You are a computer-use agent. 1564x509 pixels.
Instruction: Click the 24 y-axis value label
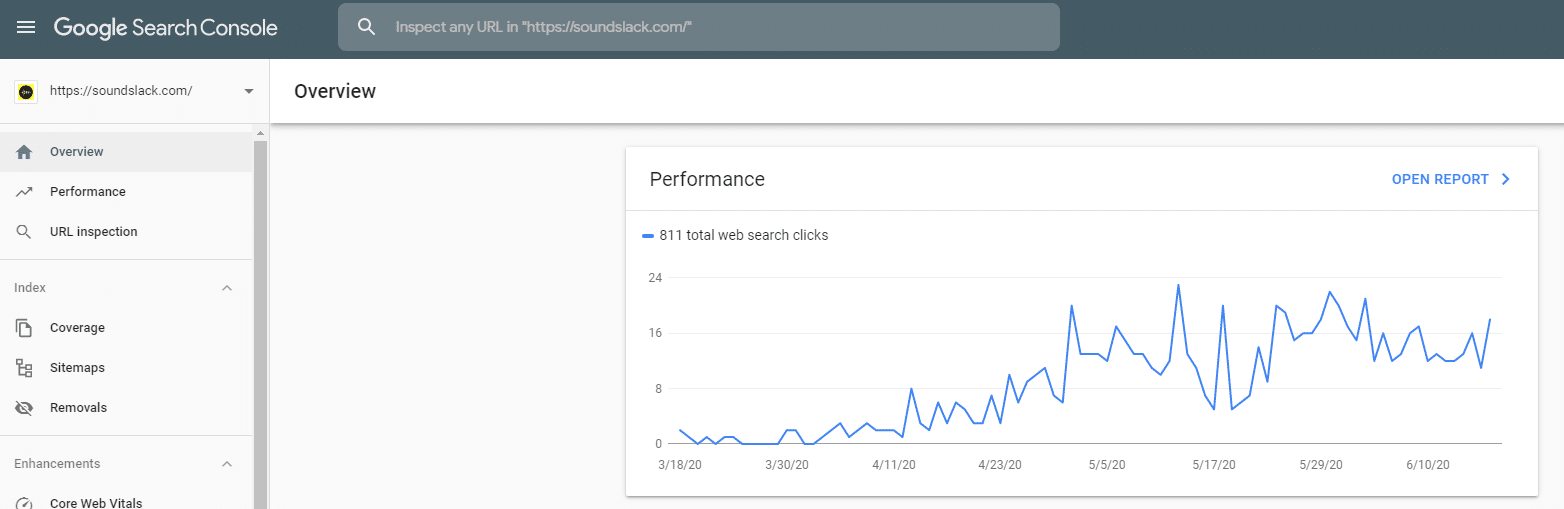pyautogui.click(x=656, y=278)
